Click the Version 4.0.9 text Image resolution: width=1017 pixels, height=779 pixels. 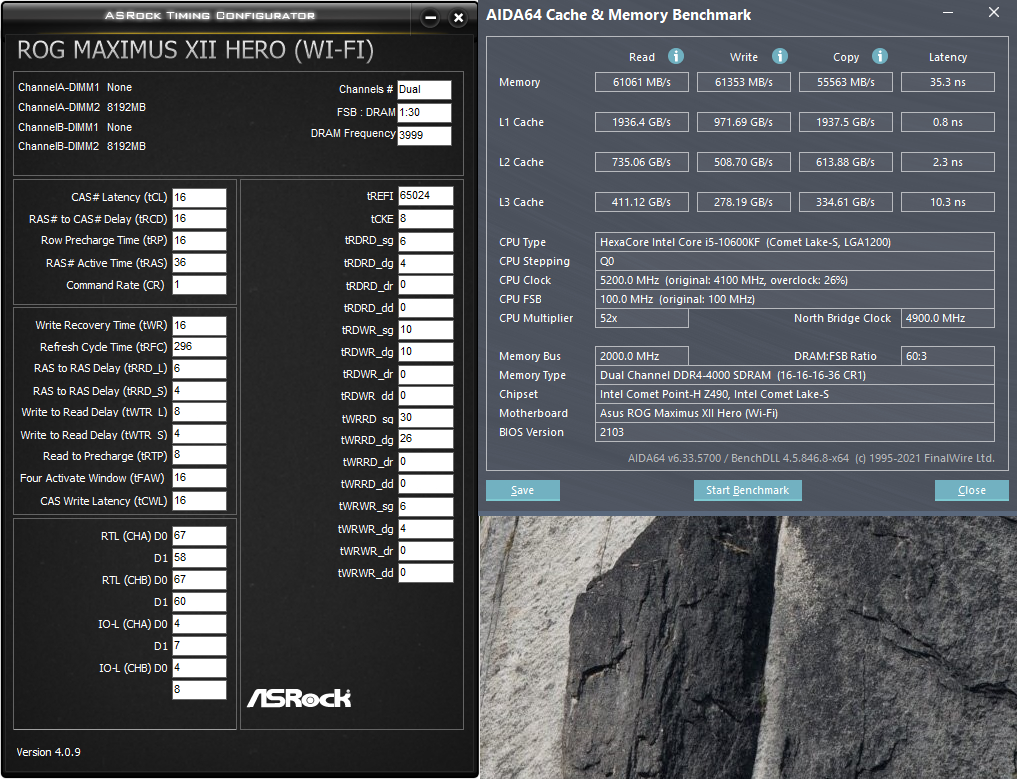coord(49,752)
